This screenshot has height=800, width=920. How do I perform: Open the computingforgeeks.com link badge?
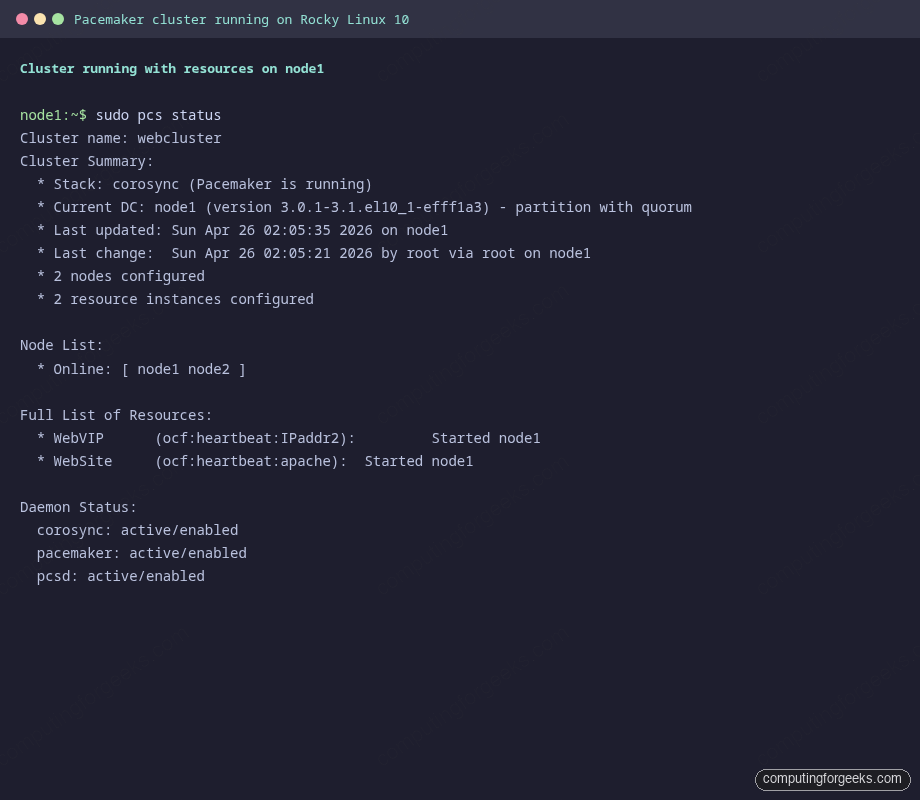click(832, 779)
